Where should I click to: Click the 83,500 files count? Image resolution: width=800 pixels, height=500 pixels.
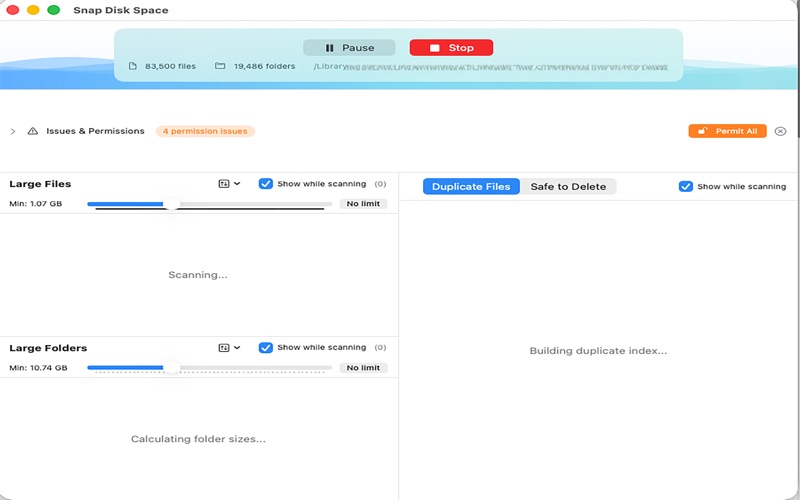click(170, 66)
